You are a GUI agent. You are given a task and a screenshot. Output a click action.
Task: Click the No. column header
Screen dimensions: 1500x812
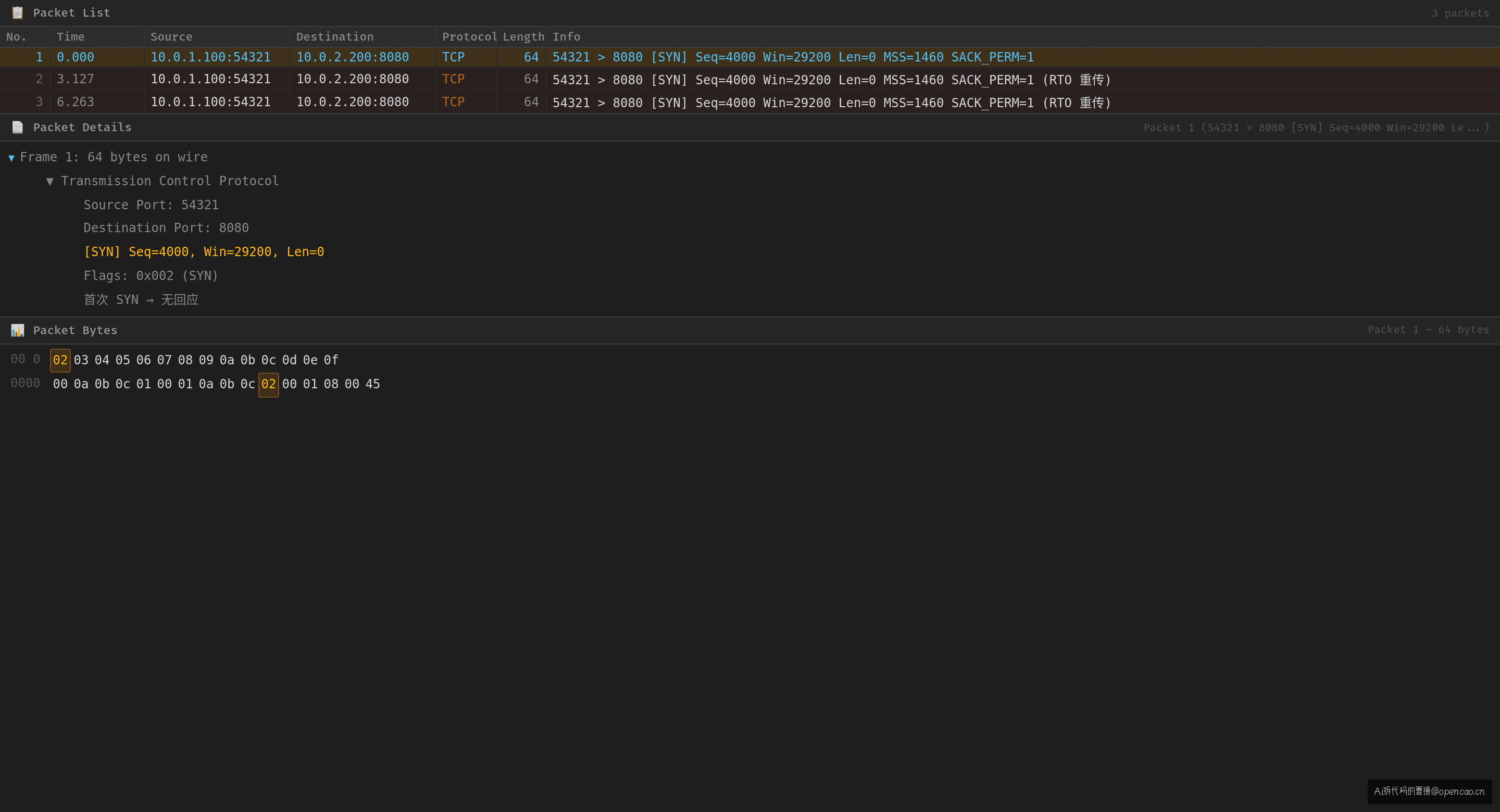tap(25, 36)
